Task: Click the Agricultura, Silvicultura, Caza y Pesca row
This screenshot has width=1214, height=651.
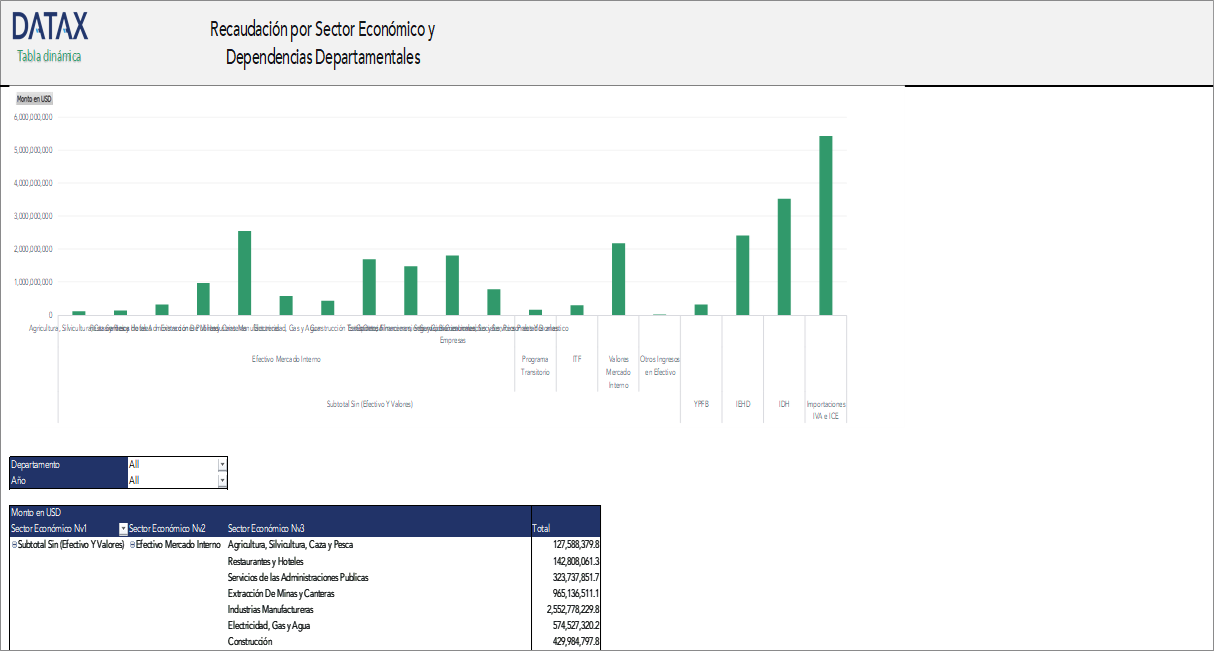Action: click(x=290, y=544)
